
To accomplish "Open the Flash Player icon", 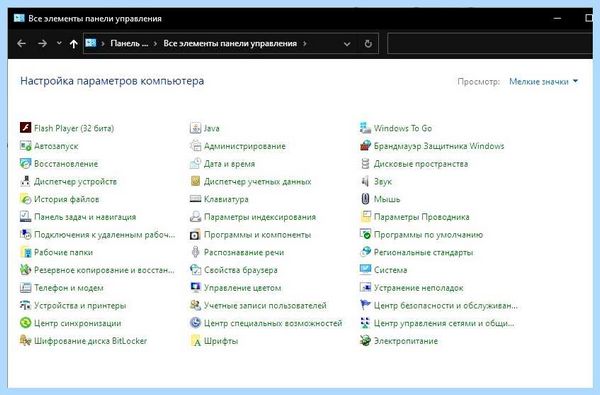I will [25, 128].
